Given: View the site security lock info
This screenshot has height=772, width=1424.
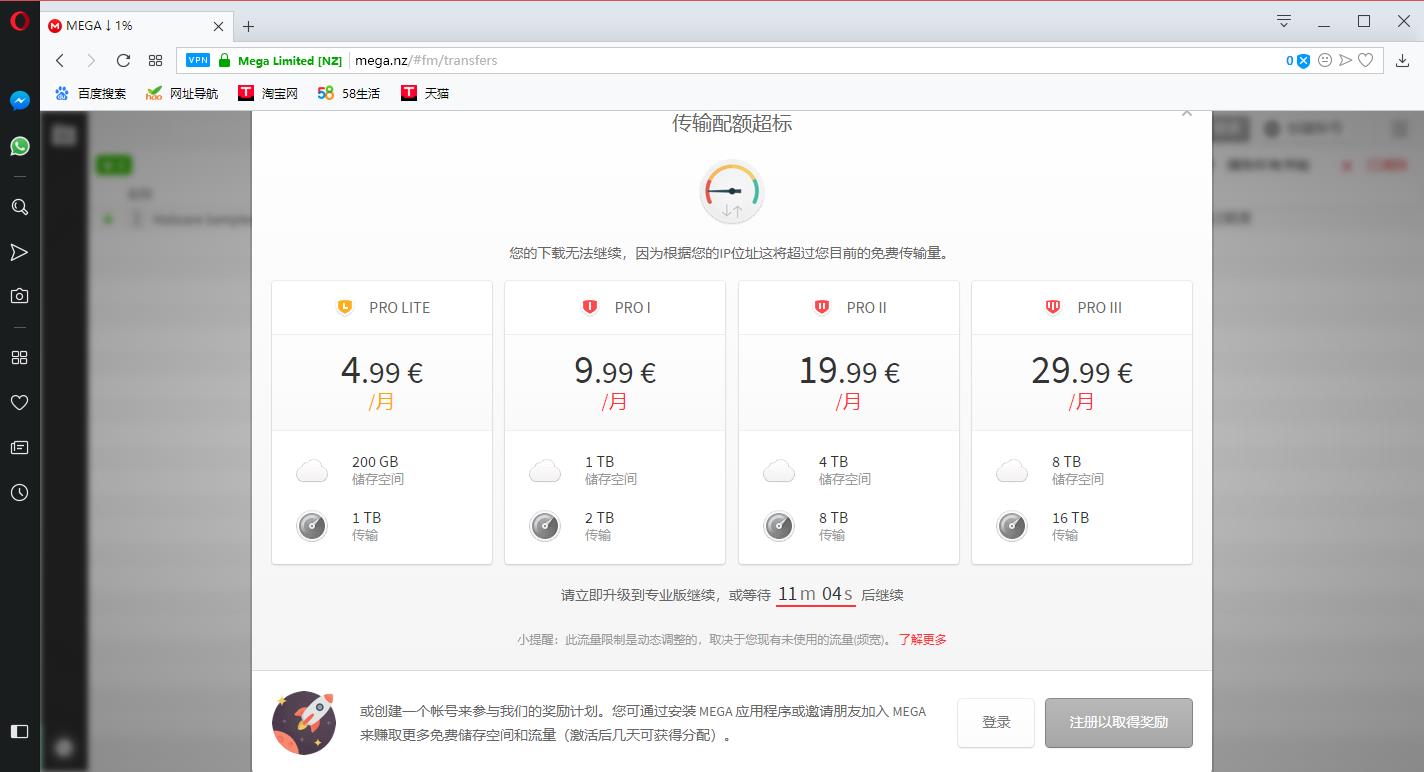Looking at the screenshot, I should pyautogui.click(x=224, y=60).
